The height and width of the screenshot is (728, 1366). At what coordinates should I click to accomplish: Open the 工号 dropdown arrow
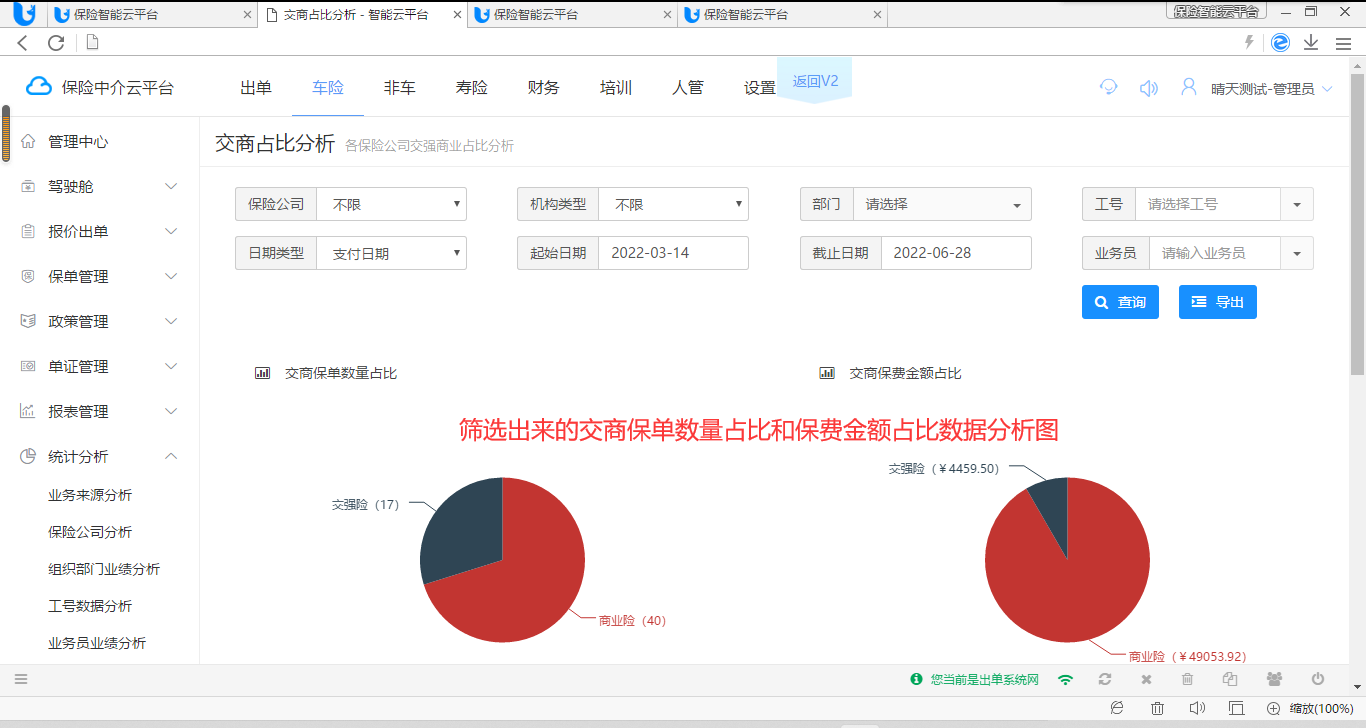1297,204
